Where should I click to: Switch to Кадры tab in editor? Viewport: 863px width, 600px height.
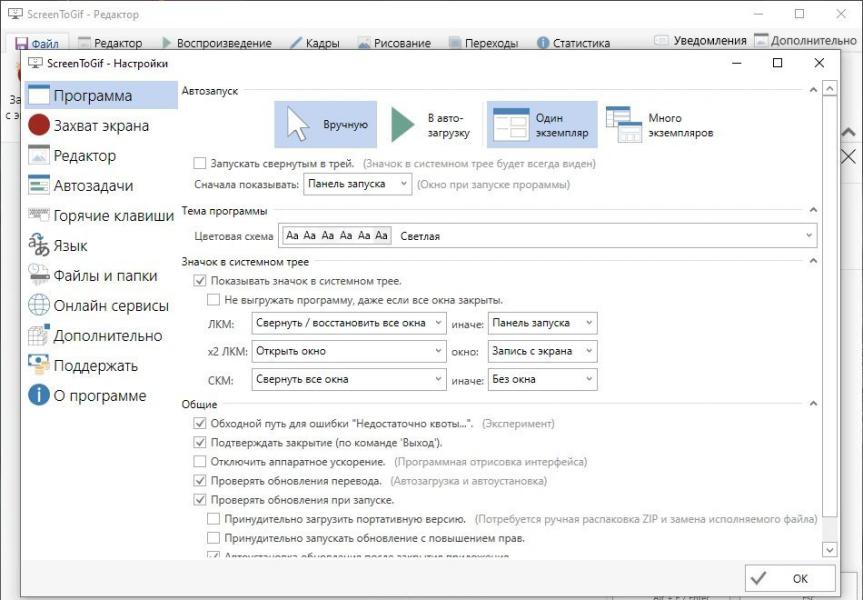click(314, 43)
